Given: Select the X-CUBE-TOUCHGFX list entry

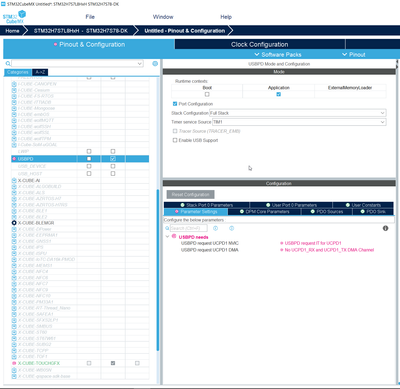Looking at the screenshot, I should pyautogui.click(x=39, y=363).
